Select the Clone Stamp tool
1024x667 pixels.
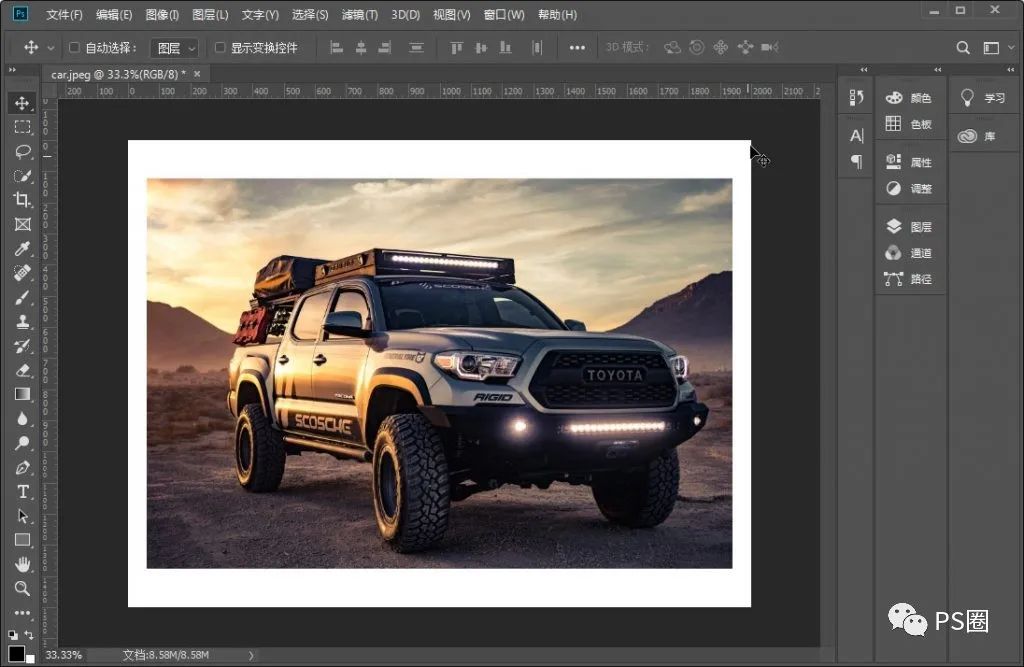22,321
